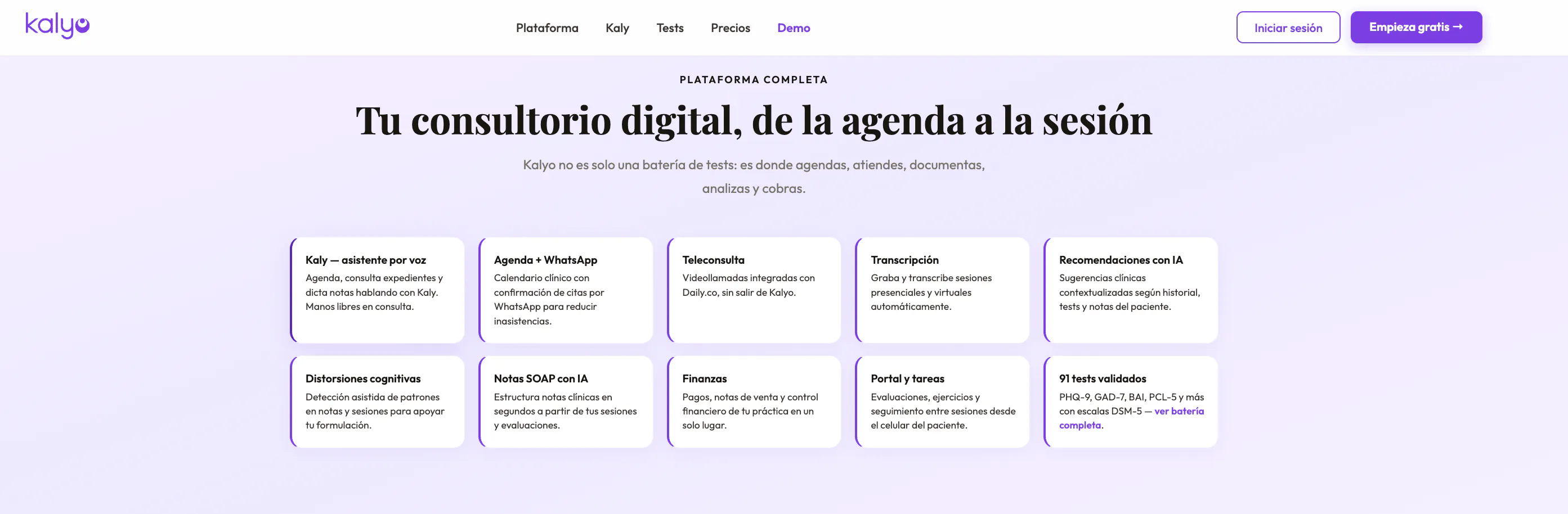This screenshot has height=514, width=1568.
Task: Click the description 'Calendario clínico con confirmación'
Action: pyautogui.click(x=548, y=299)
